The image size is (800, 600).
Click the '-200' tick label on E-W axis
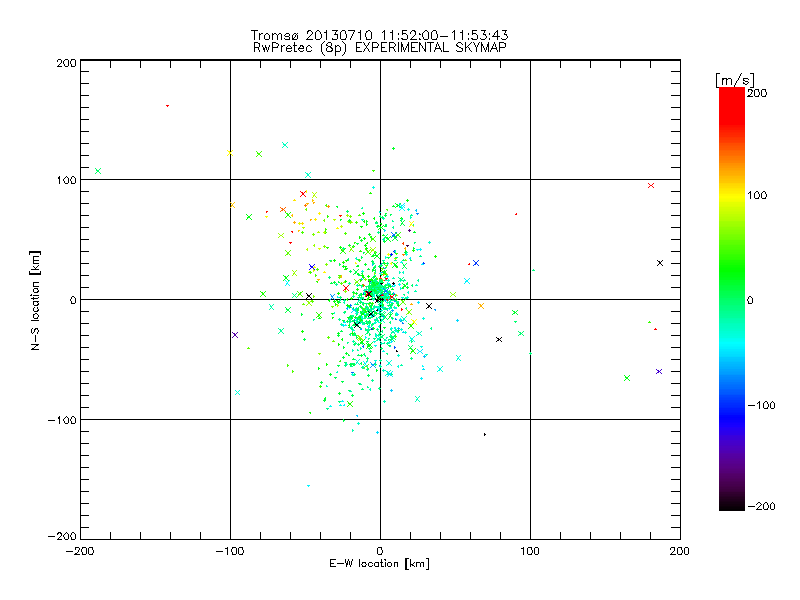click(x=80, y=551)
